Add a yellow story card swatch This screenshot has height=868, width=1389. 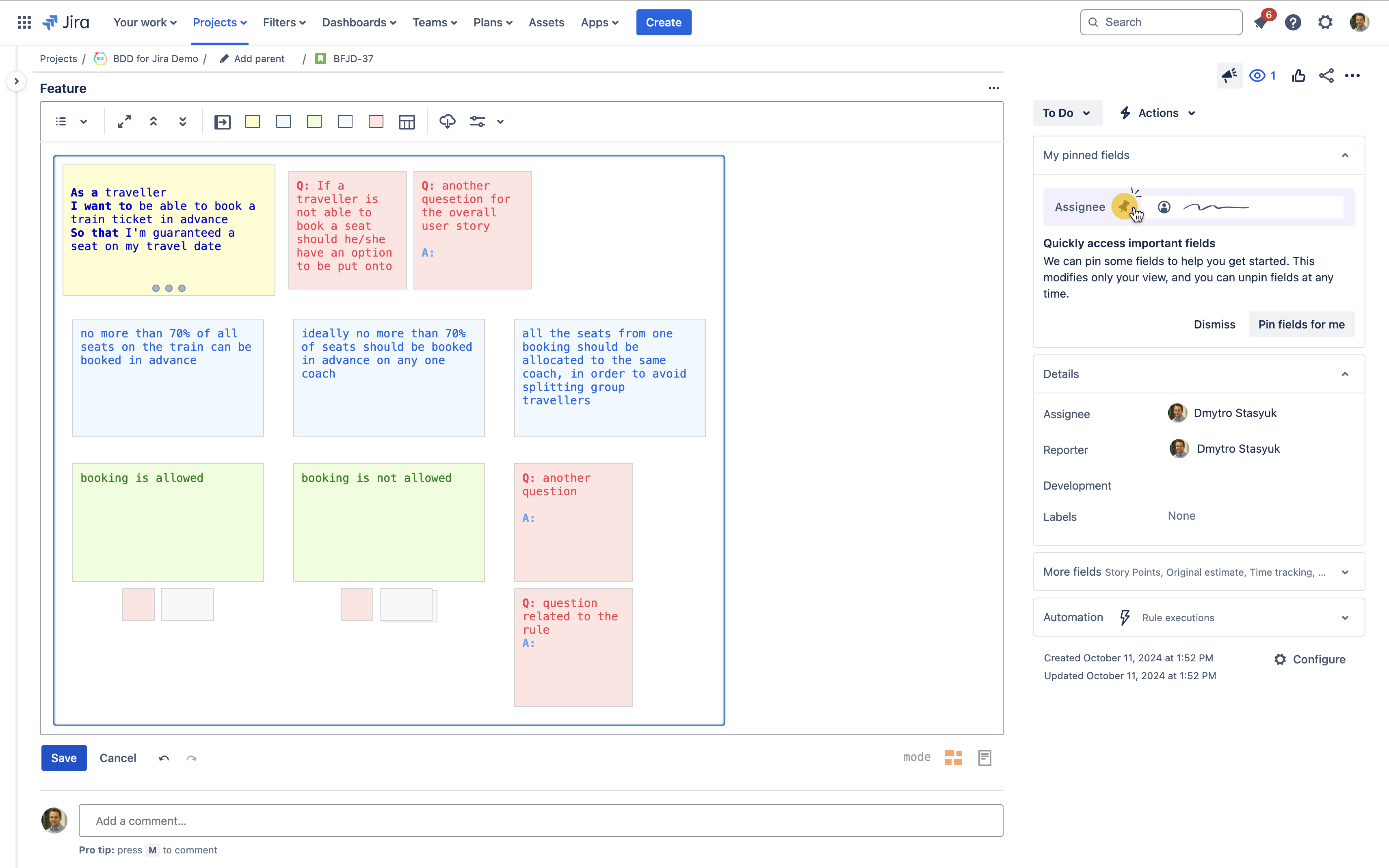coord(253,122)
